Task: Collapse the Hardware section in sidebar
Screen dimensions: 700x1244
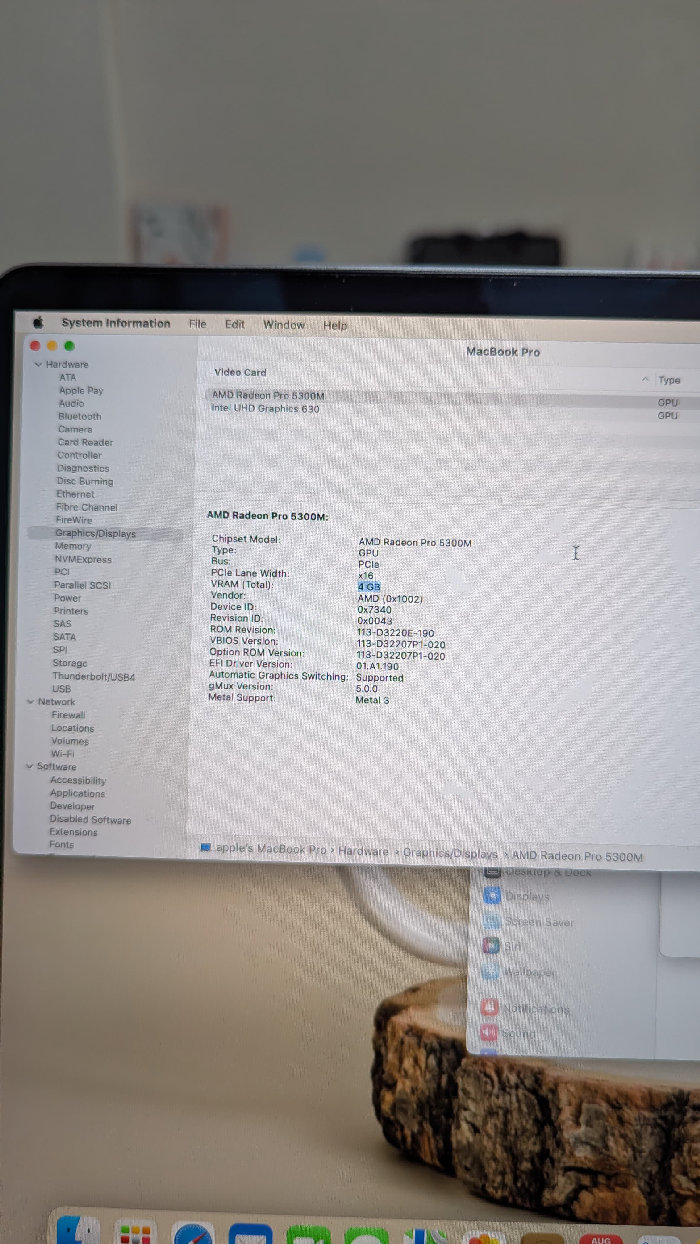Action: tap(38, 364)
